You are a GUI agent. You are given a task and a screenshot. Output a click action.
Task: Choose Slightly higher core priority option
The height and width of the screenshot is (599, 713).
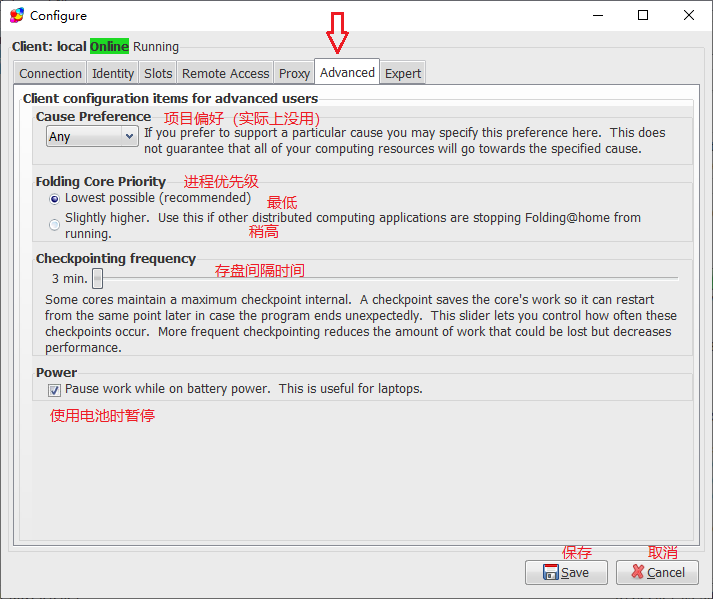[55, 225]
